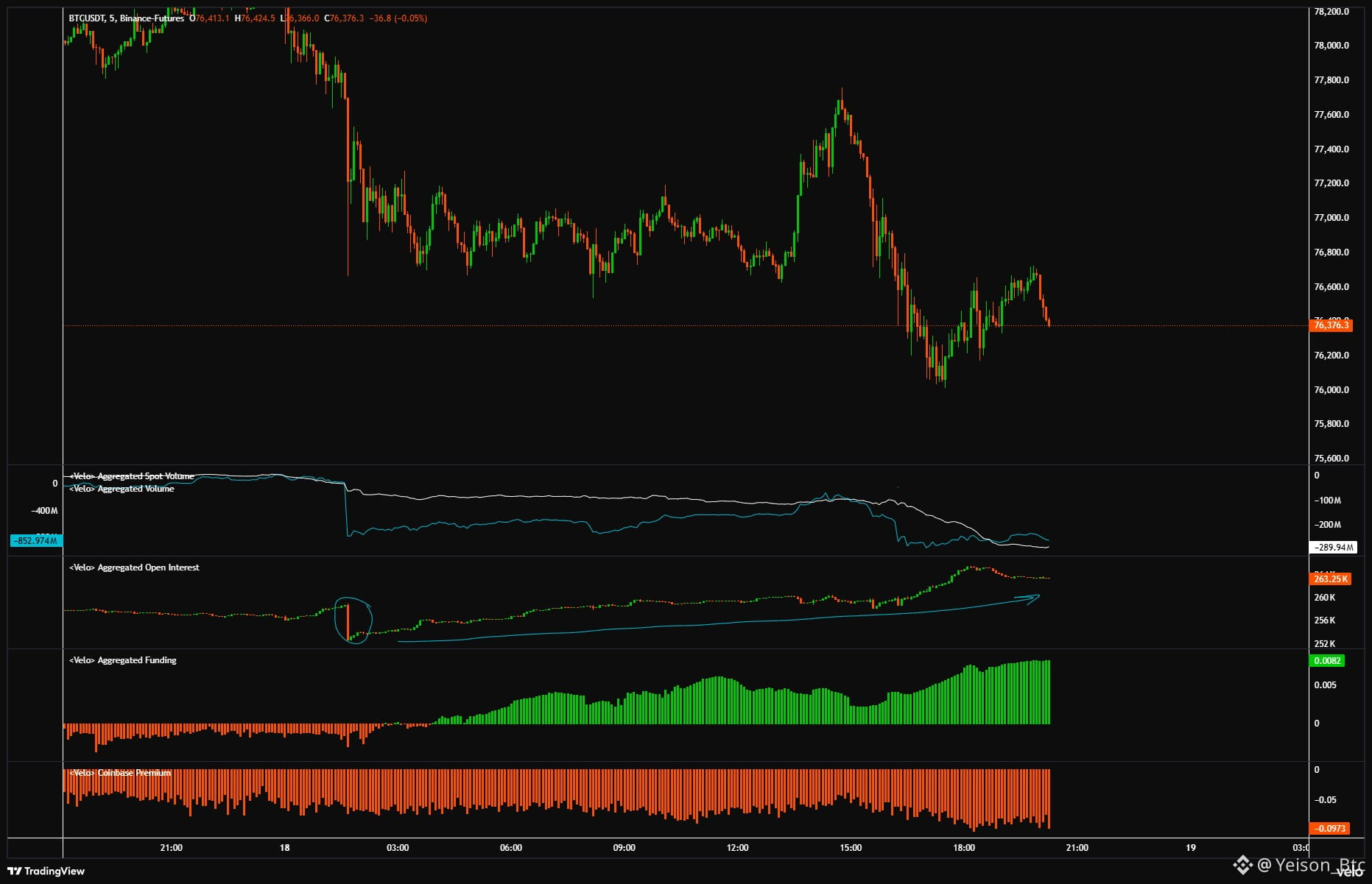
Task: Click the 76,600.0 price axis label
Action: point(1331,287)
